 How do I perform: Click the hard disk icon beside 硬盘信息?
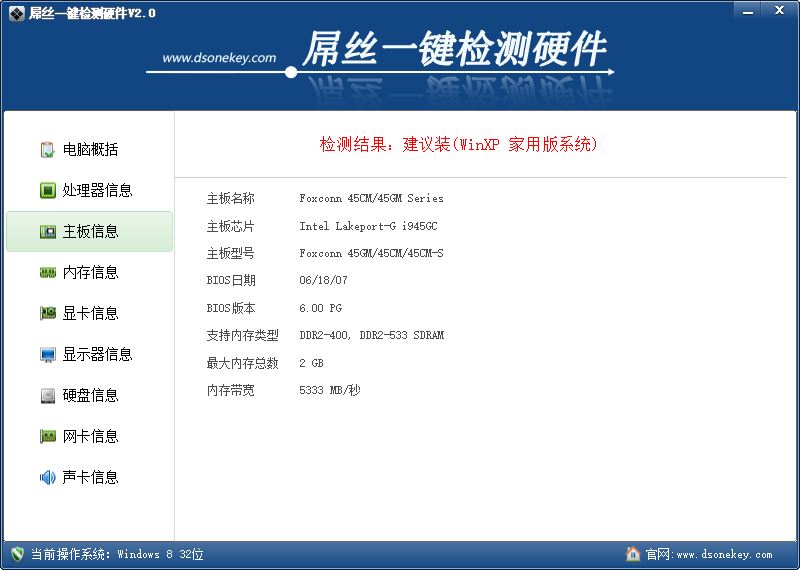47,395
